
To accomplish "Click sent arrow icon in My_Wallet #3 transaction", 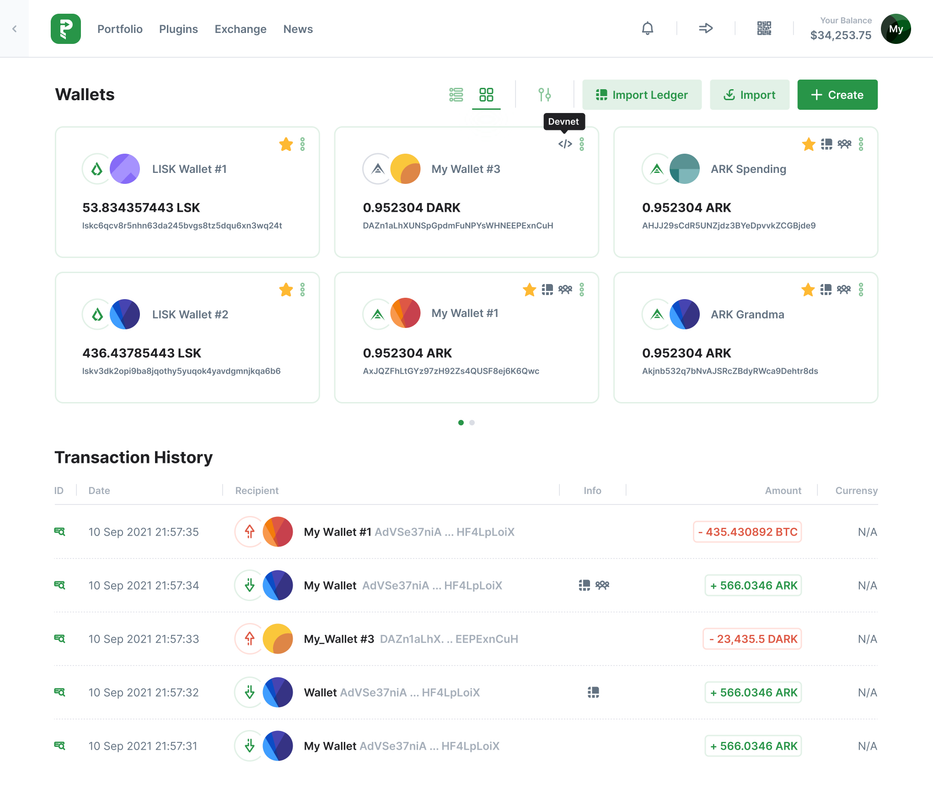I will tap(249, 639).
